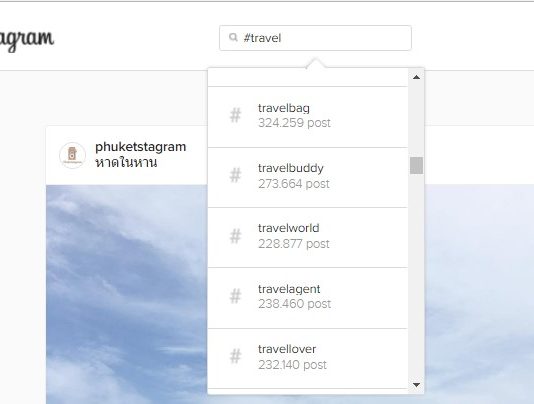Choose the travelworld suggestion

[x=308, y=237]
